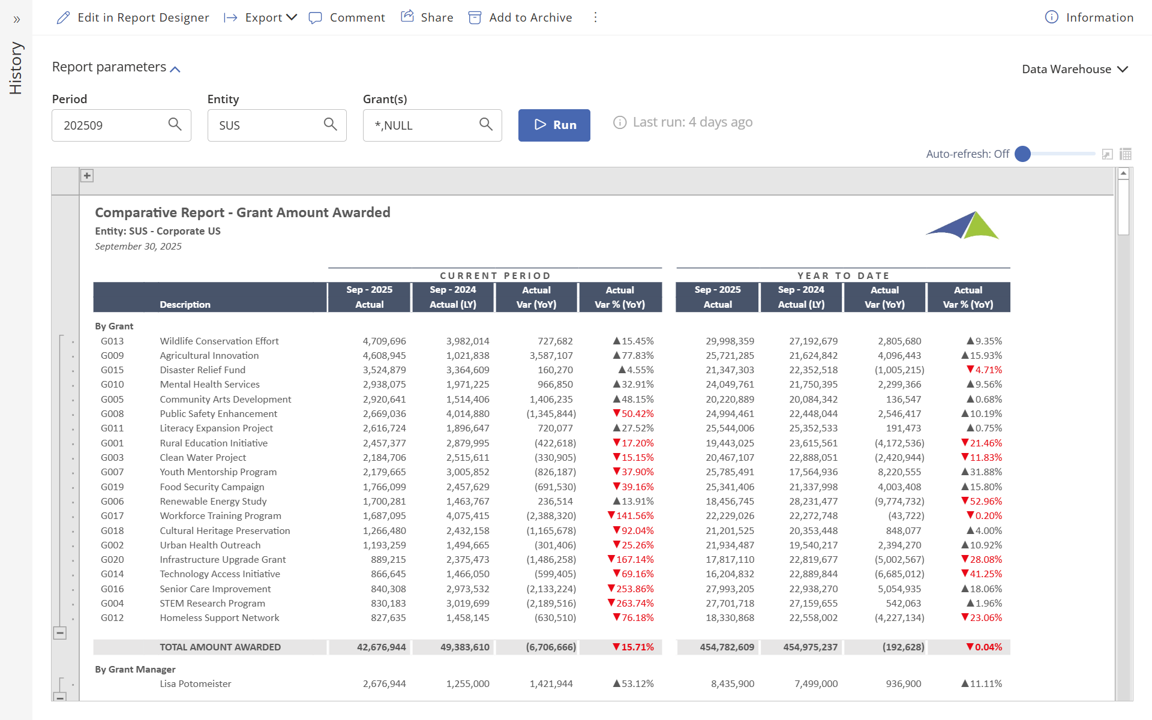Open the more options kebab menu

coord(595,17)
